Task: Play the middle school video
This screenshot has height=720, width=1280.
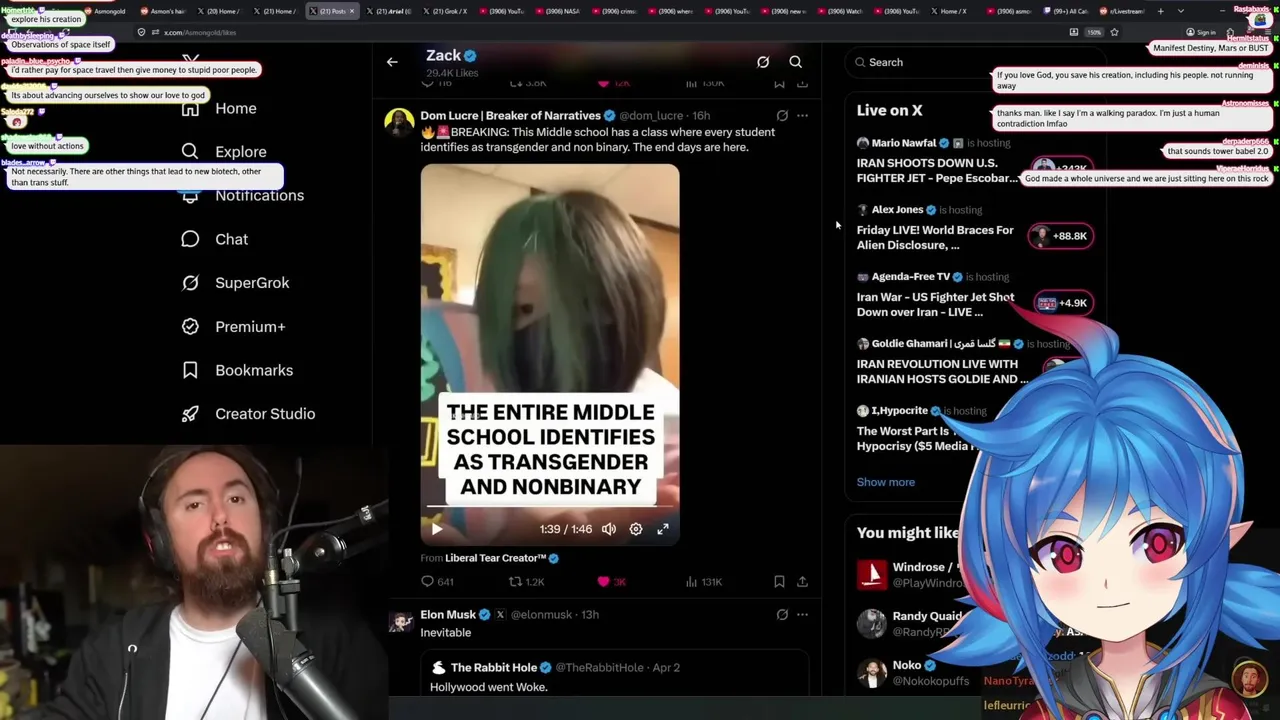Action: click(x=437, y=529)
